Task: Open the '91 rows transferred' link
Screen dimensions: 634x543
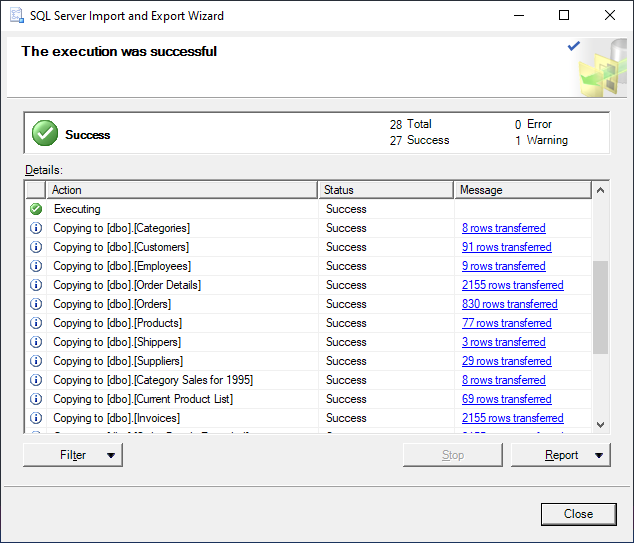Action: pos(507,247)
